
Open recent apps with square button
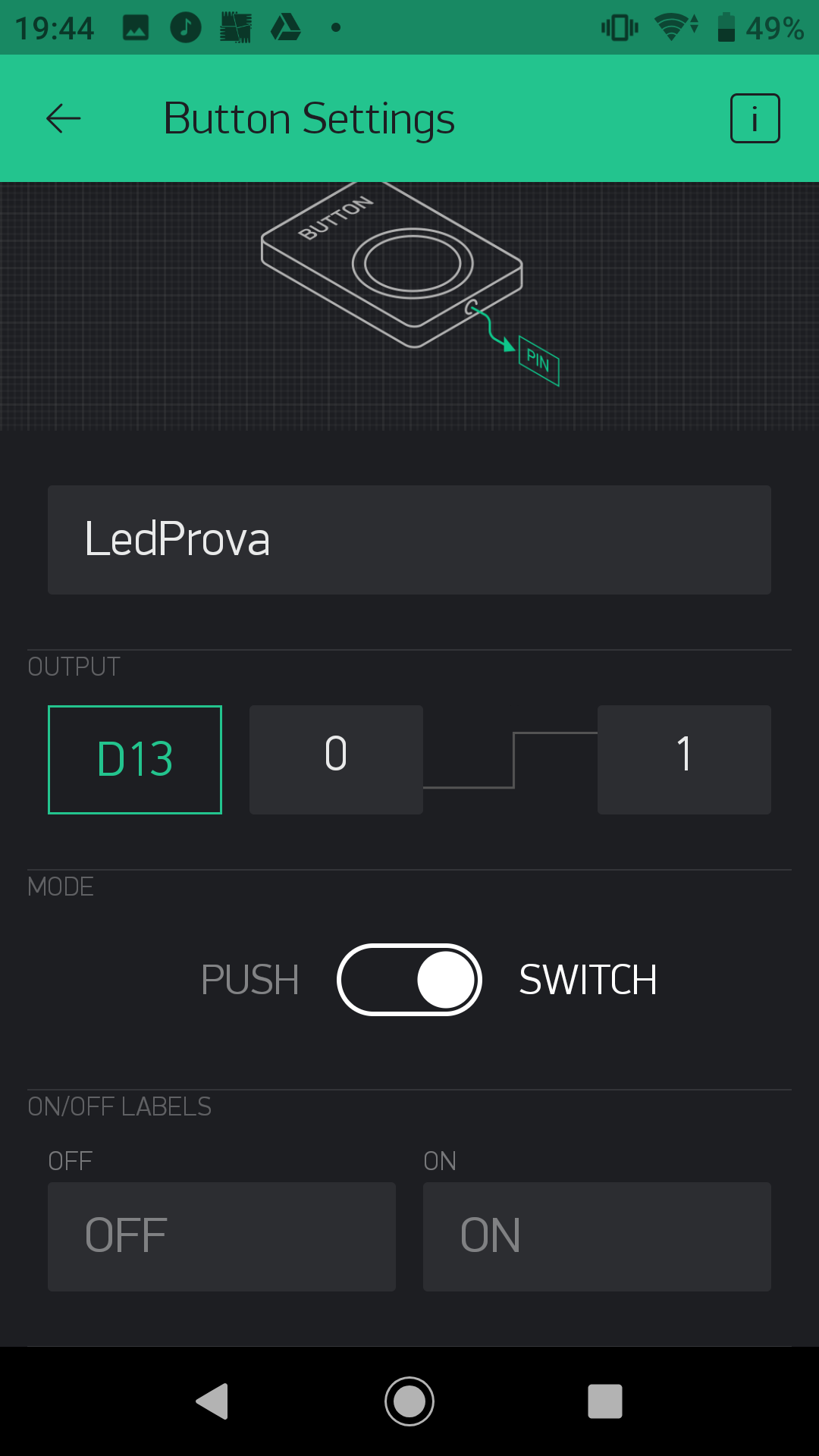(605, 1401)
